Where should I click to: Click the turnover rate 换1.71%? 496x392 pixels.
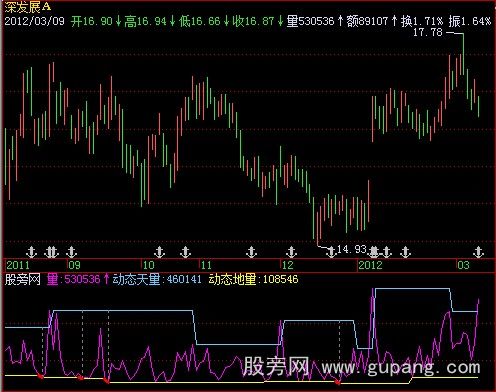point(422,21)
